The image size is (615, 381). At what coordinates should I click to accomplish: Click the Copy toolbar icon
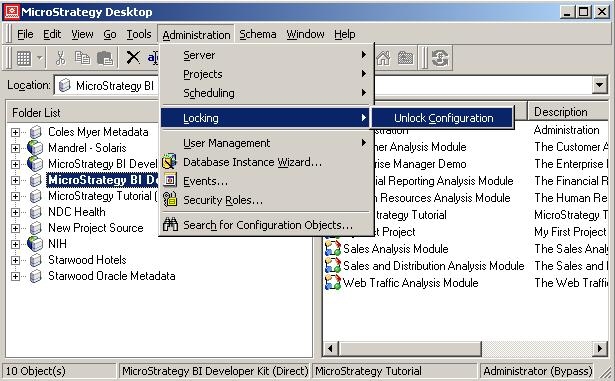click(82, 58)
